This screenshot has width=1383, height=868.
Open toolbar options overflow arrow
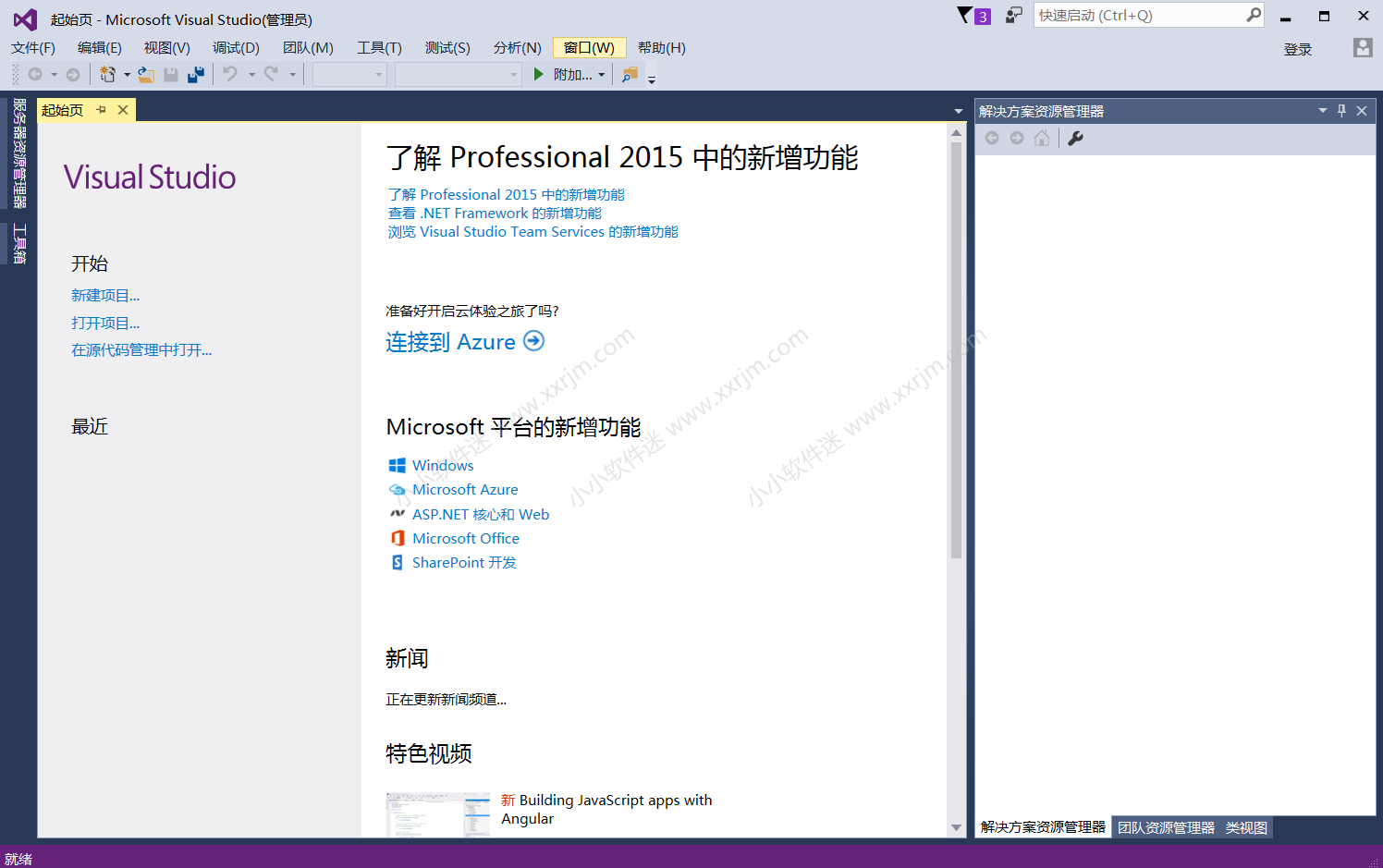coord(652,79)
